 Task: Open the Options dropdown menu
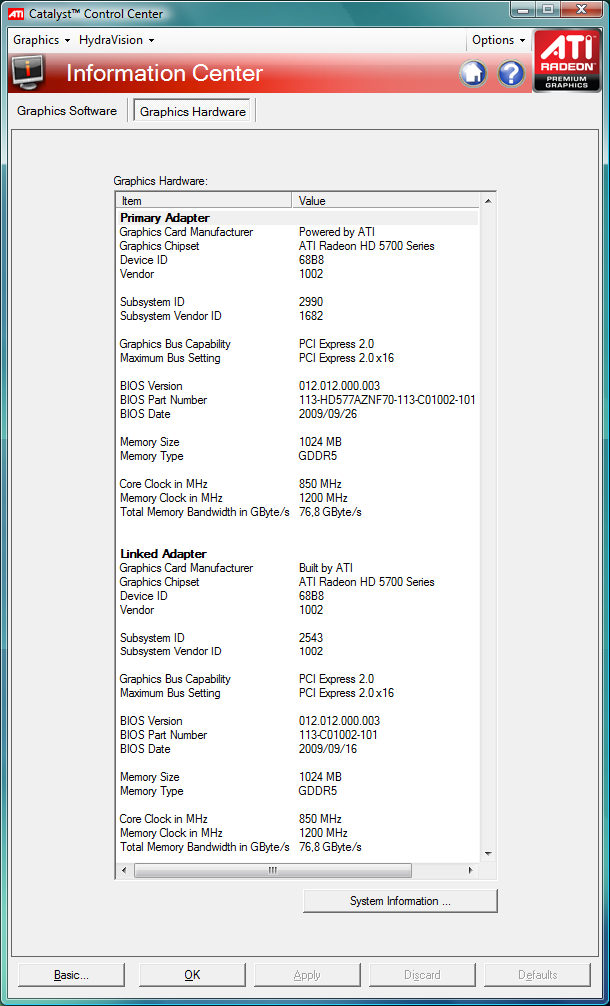[498, 40]
